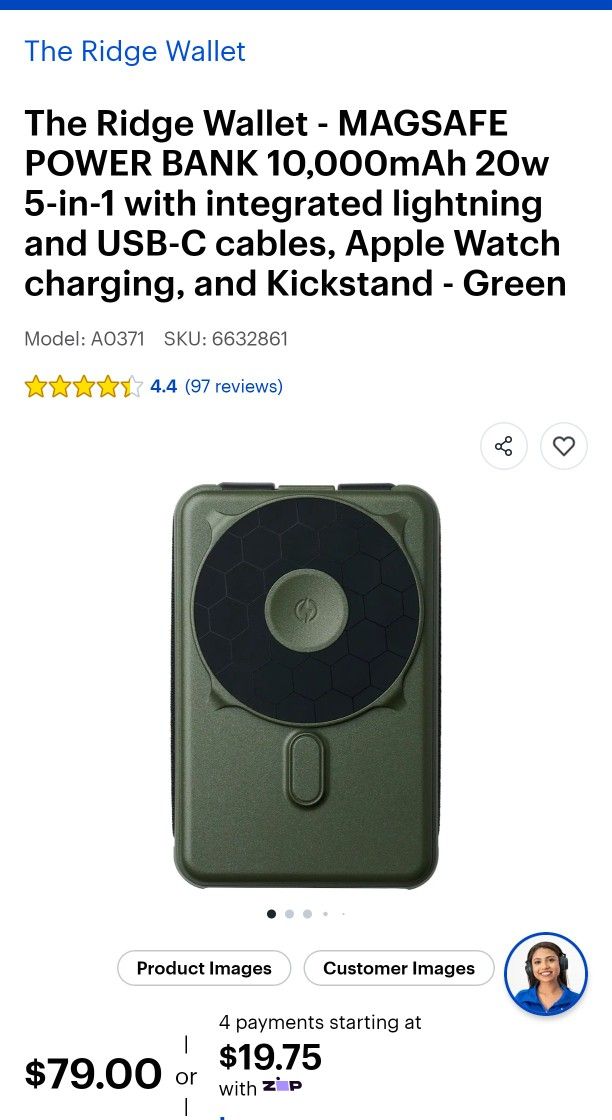Click the 4.4 rating score
Viewport: 612px width, 1120px height.
click(x=164, y=386)
